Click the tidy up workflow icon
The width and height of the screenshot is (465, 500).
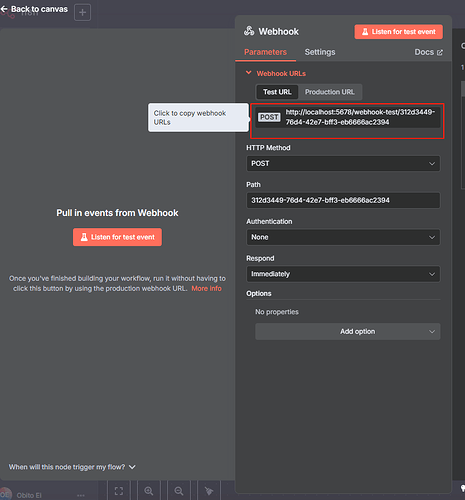(209, 491)
